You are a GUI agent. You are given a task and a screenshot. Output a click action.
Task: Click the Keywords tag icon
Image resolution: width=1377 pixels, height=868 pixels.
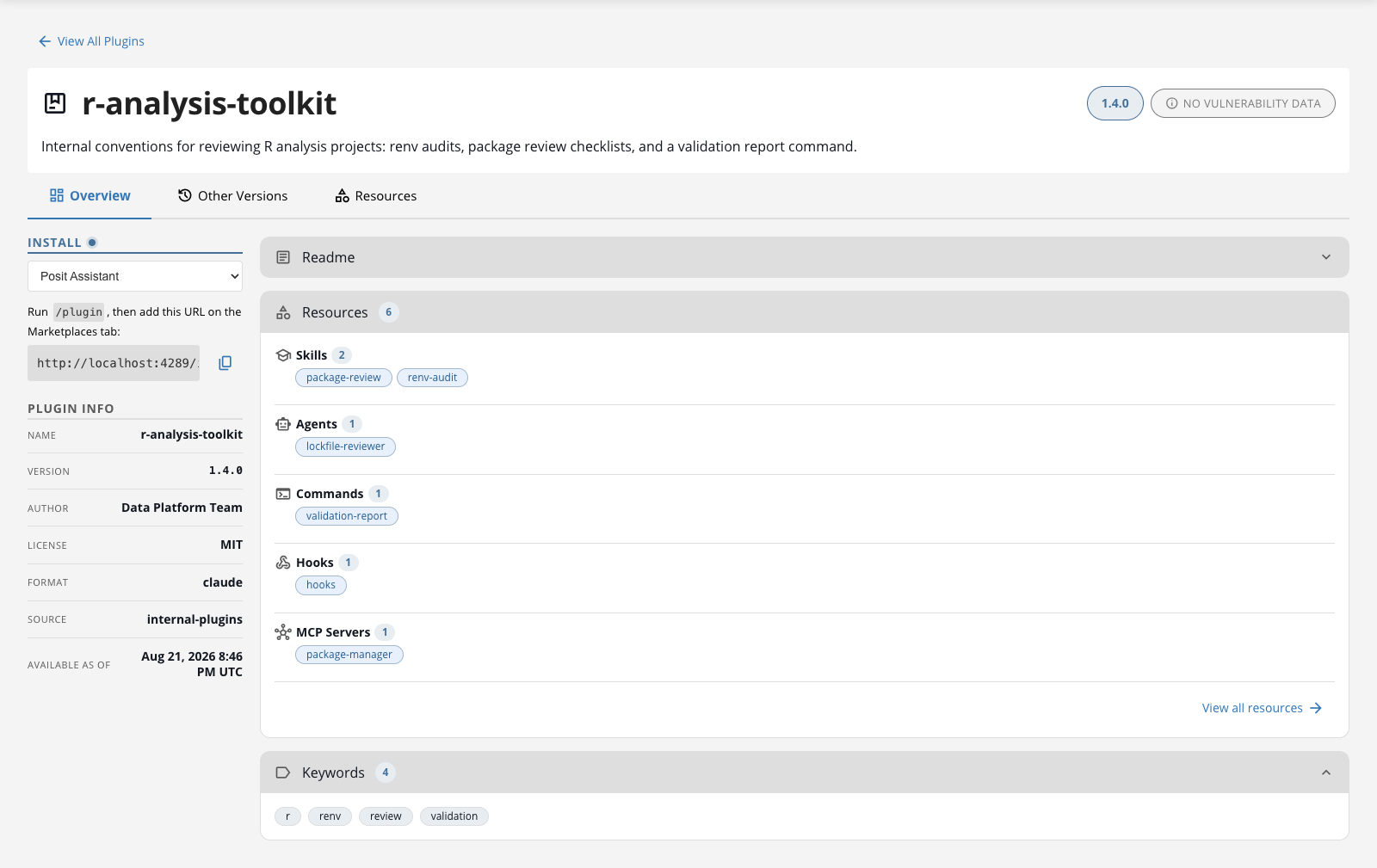pos(283,773)
